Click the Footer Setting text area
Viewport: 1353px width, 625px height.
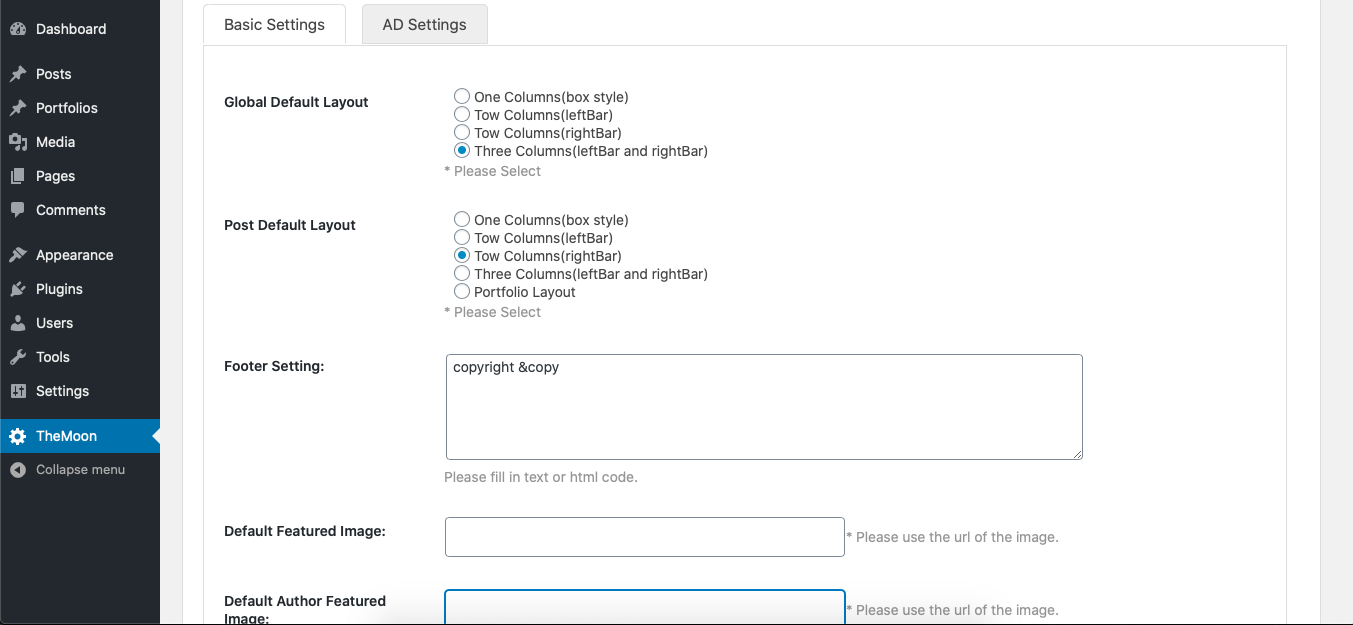[764, 407]
